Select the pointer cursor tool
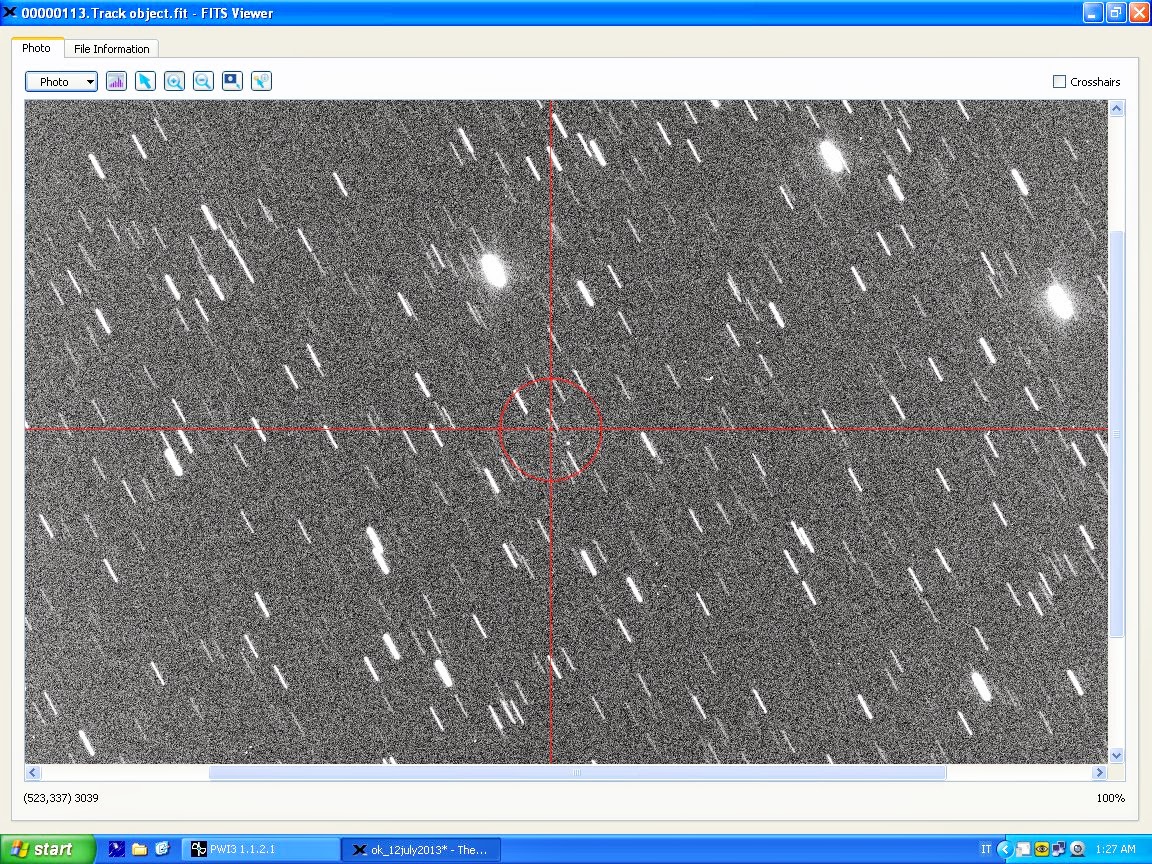Image resolution: width=1152 pixels, height=864 pixels. pyautogui.click(x=145, y=82)
